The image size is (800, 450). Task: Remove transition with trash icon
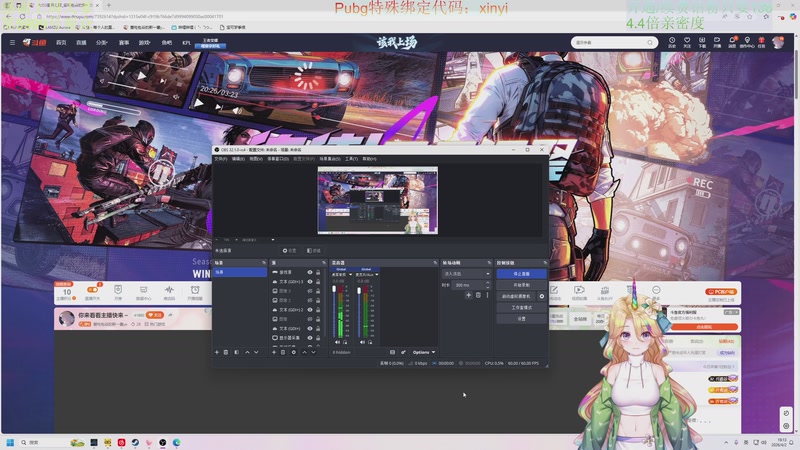(478, 295)
